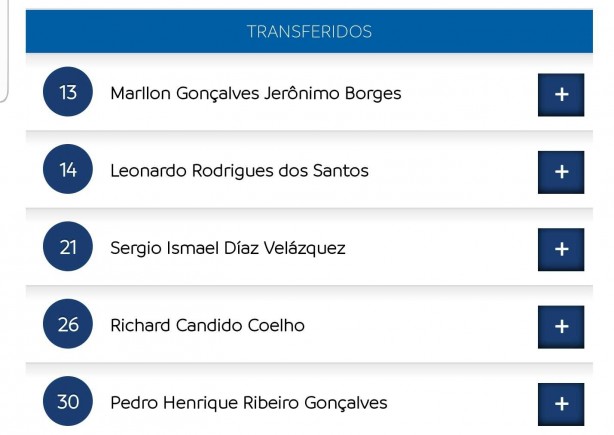Click the number 21 circle badge
The height and width of the screenshot is (435, 614).
click(68, 246)
